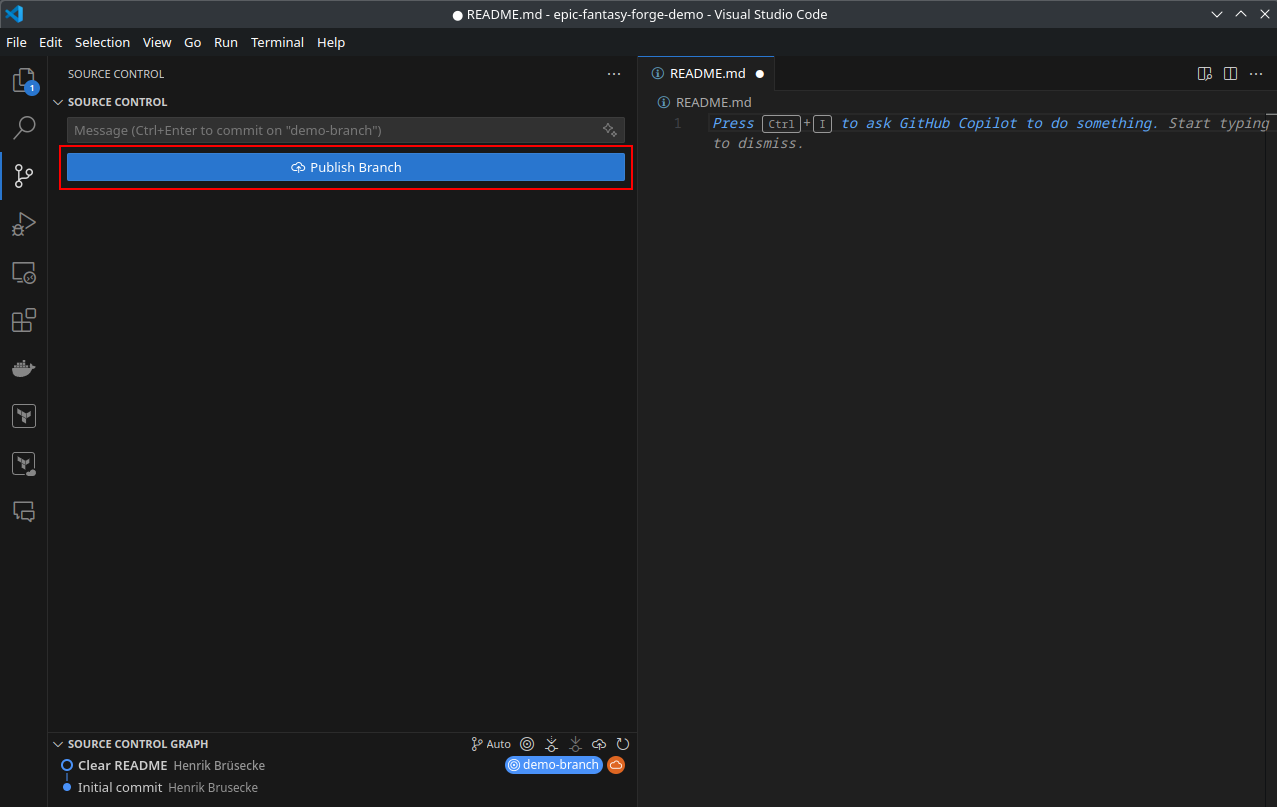
Task: Open the Remote Explorer view
Action: [24, 272]
